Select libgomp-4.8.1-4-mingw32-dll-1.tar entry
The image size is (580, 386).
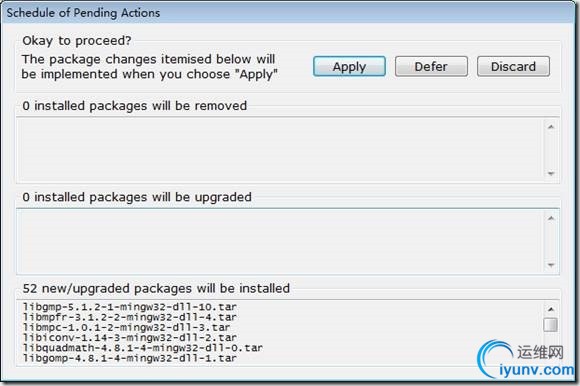pos(130,358)
